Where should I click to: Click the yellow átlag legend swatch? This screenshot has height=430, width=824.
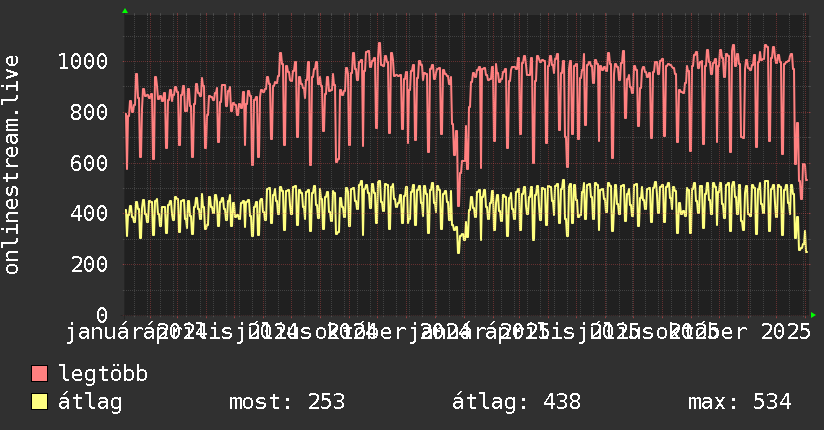[x=39, y=402]
